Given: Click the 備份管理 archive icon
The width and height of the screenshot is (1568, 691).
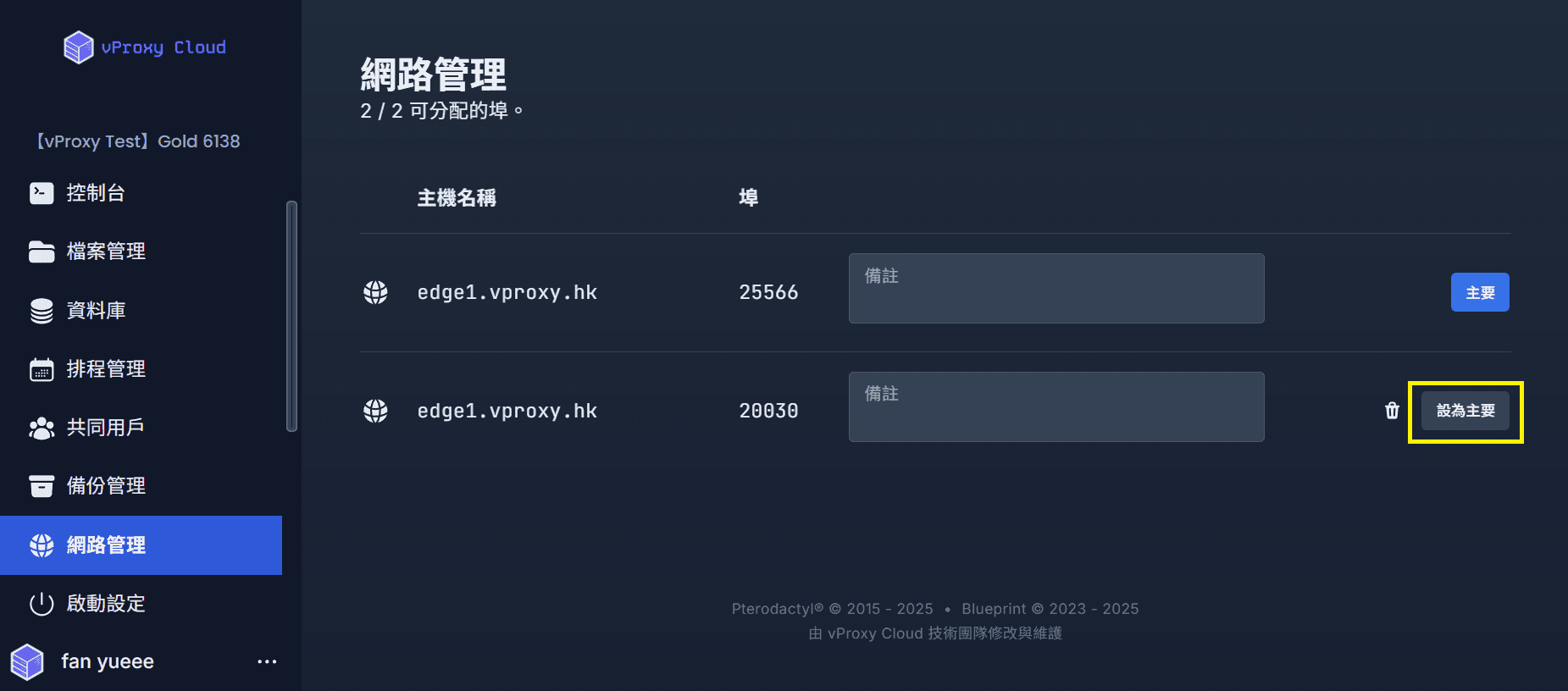Looking at the screenshot, I should [x=42, y=486].
